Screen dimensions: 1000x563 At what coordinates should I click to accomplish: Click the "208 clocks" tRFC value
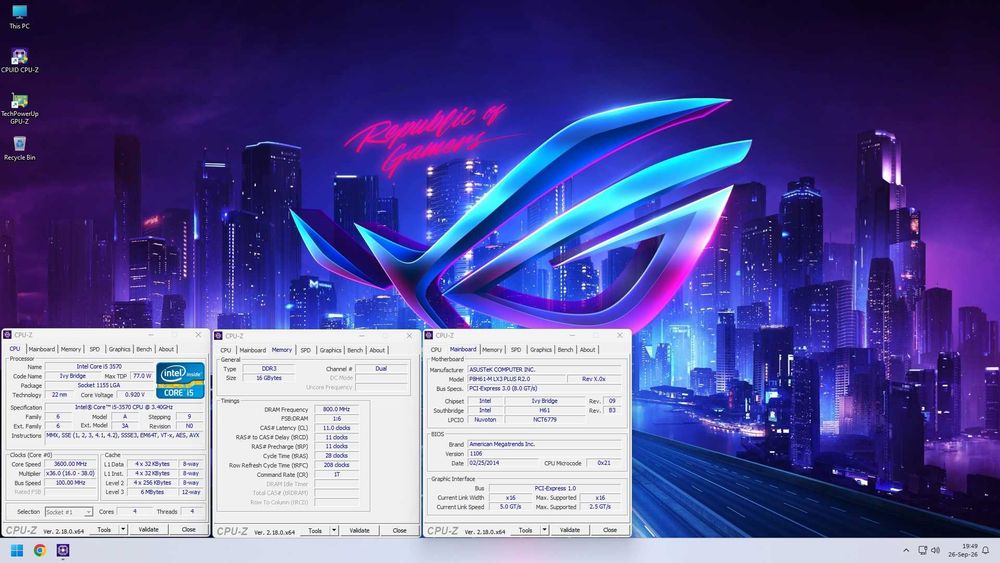click(x=336, y=465)
